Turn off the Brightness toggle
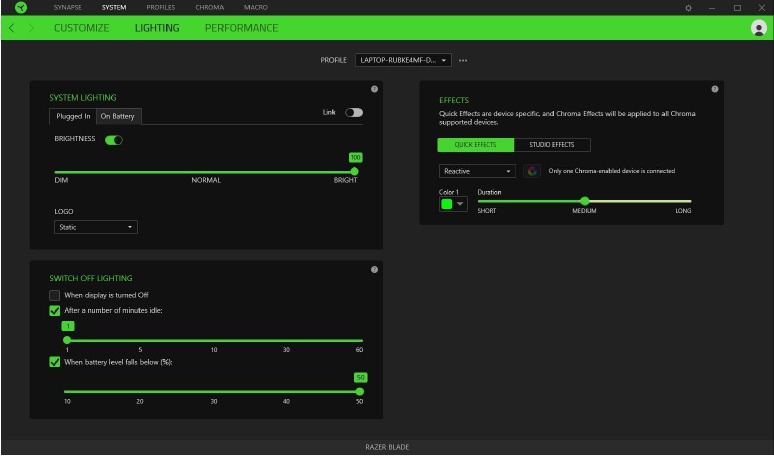774x457 pixels. pyautogui.click(x=114, y=140)
